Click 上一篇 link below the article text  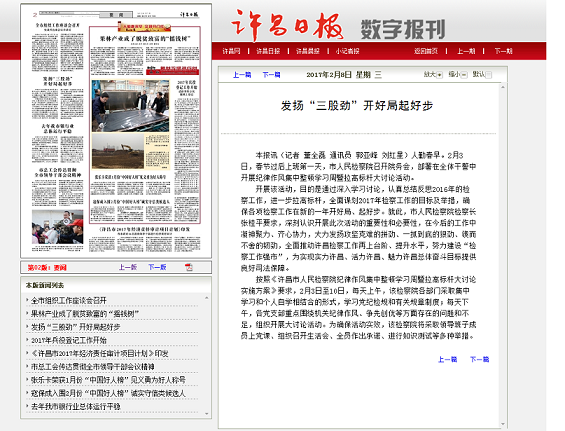coord(447,359)
